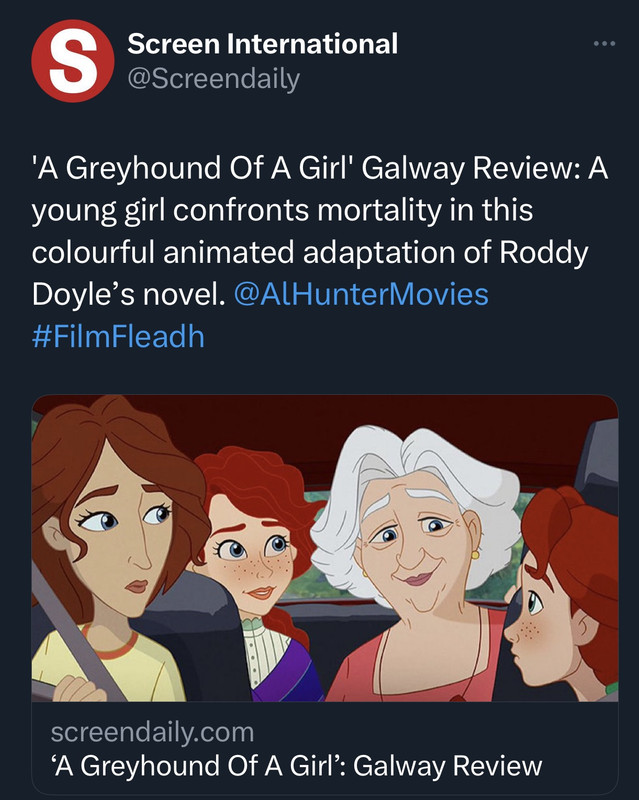
Task: Click the @Screendaily handle
Action: (213, 79)
